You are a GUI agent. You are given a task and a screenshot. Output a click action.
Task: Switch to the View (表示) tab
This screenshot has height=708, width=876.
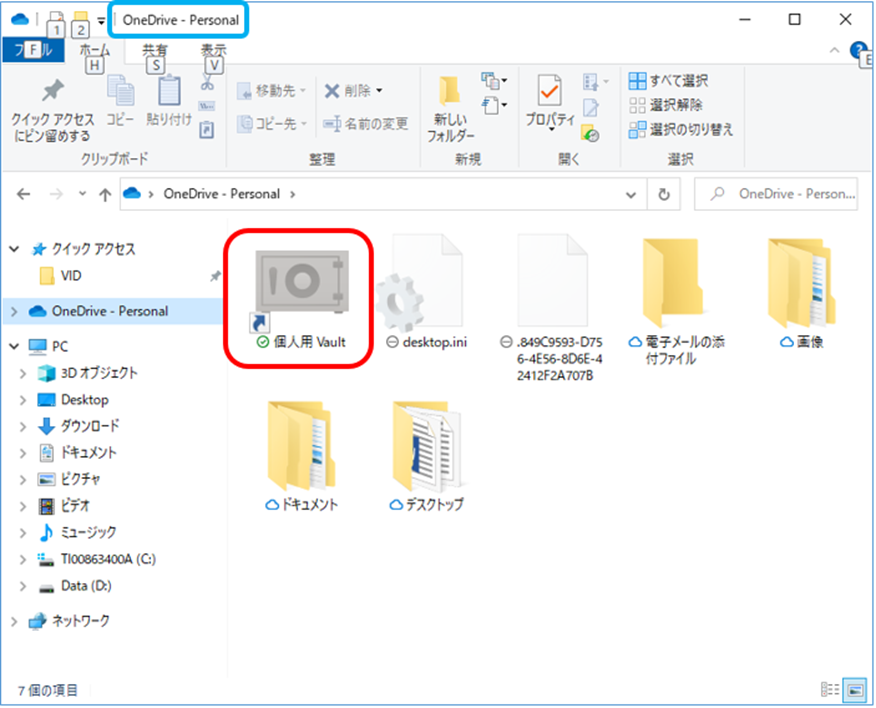pyautogui.click(x=213, y=50)
